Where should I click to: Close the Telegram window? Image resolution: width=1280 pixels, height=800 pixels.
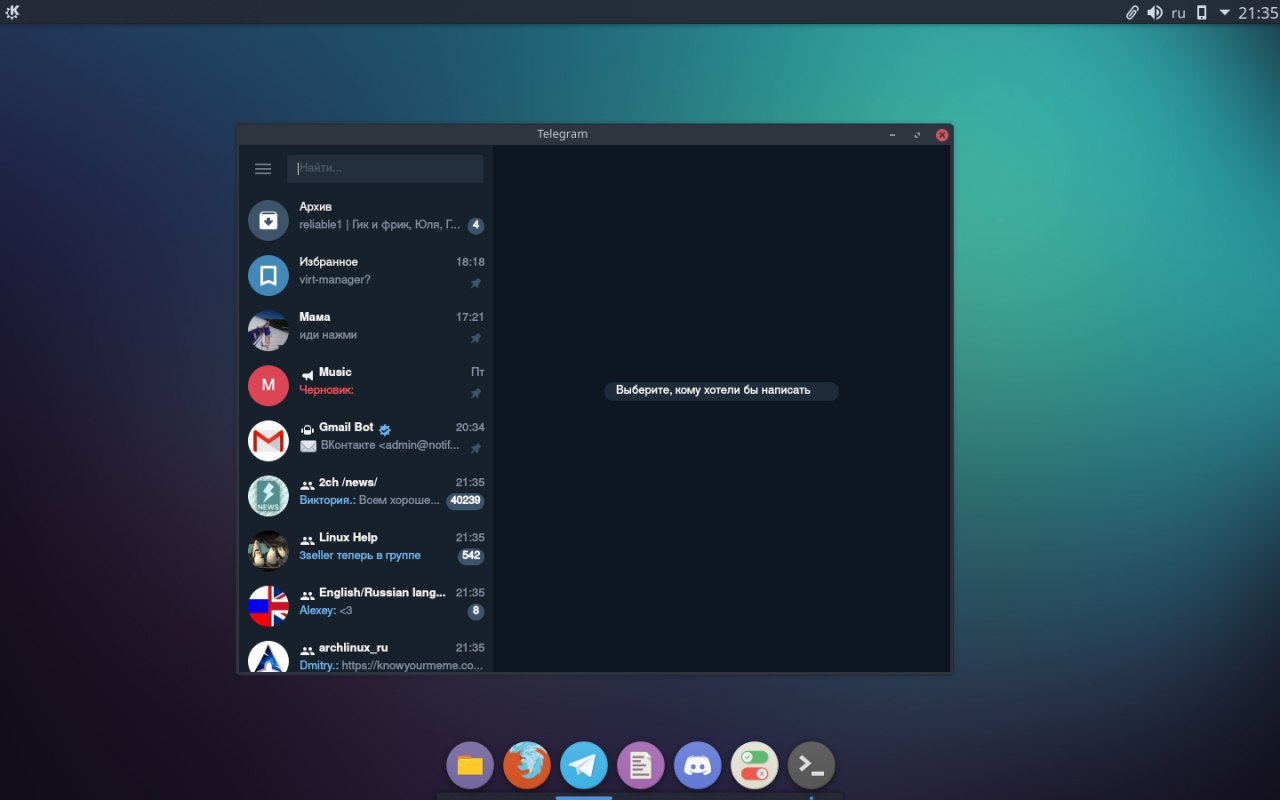pyautogui.click(x=942, y=134)
